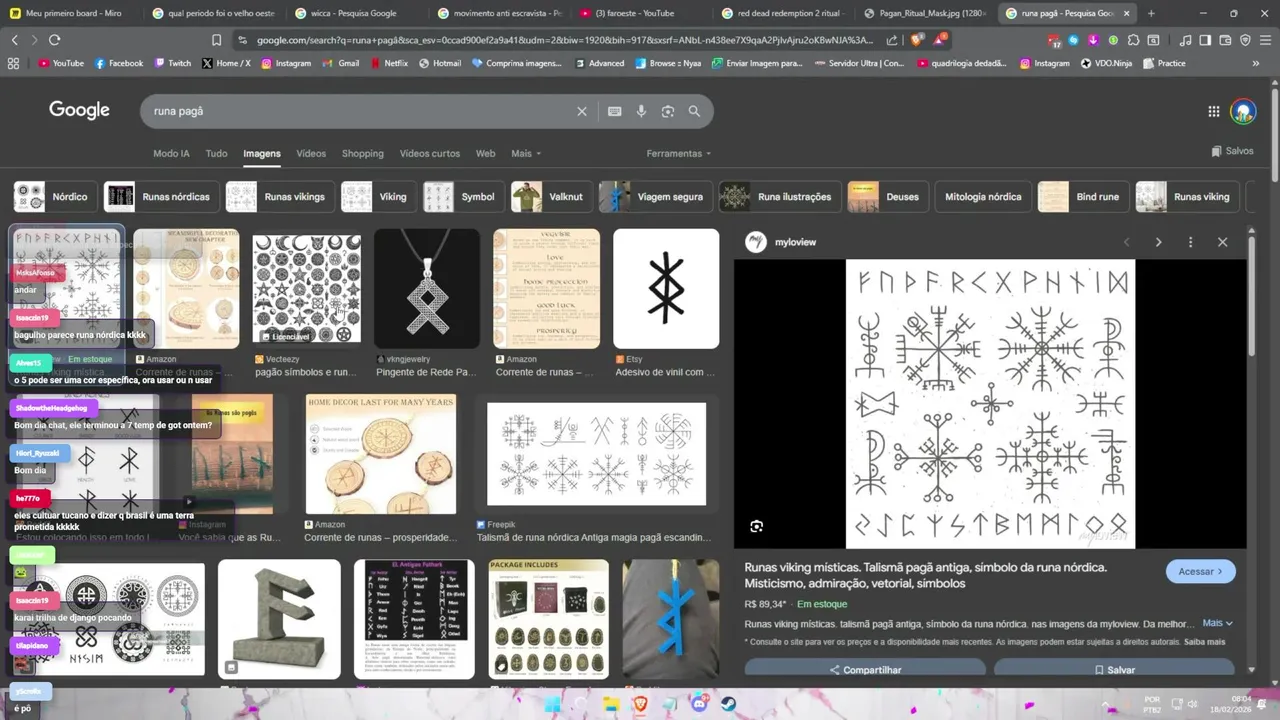
Task: Click the Salvar button in preview
Action: (x=1114, y=670)
